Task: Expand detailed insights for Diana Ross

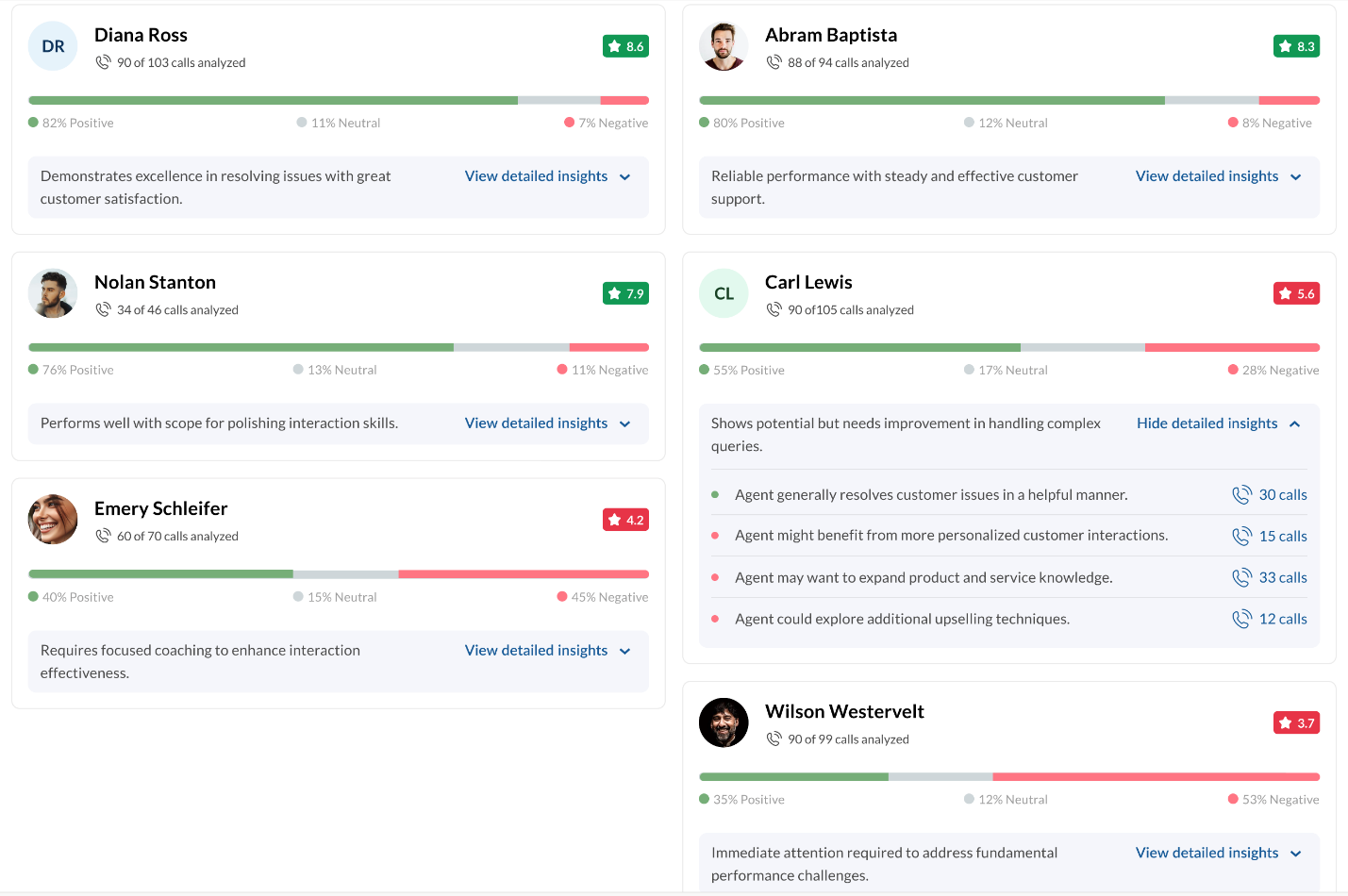Action: point(547,176)
